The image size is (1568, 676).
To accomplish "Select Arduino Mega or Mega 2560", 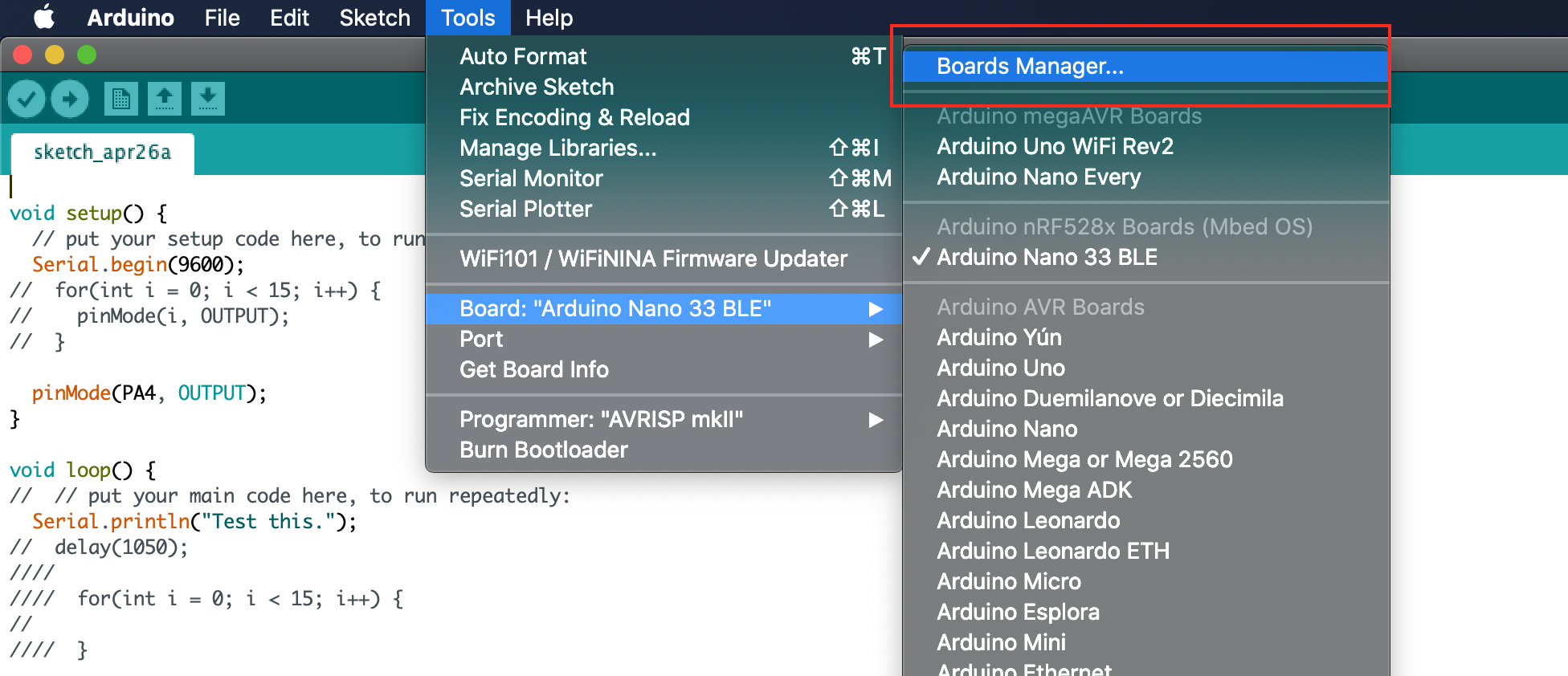I will (1145, 459).
